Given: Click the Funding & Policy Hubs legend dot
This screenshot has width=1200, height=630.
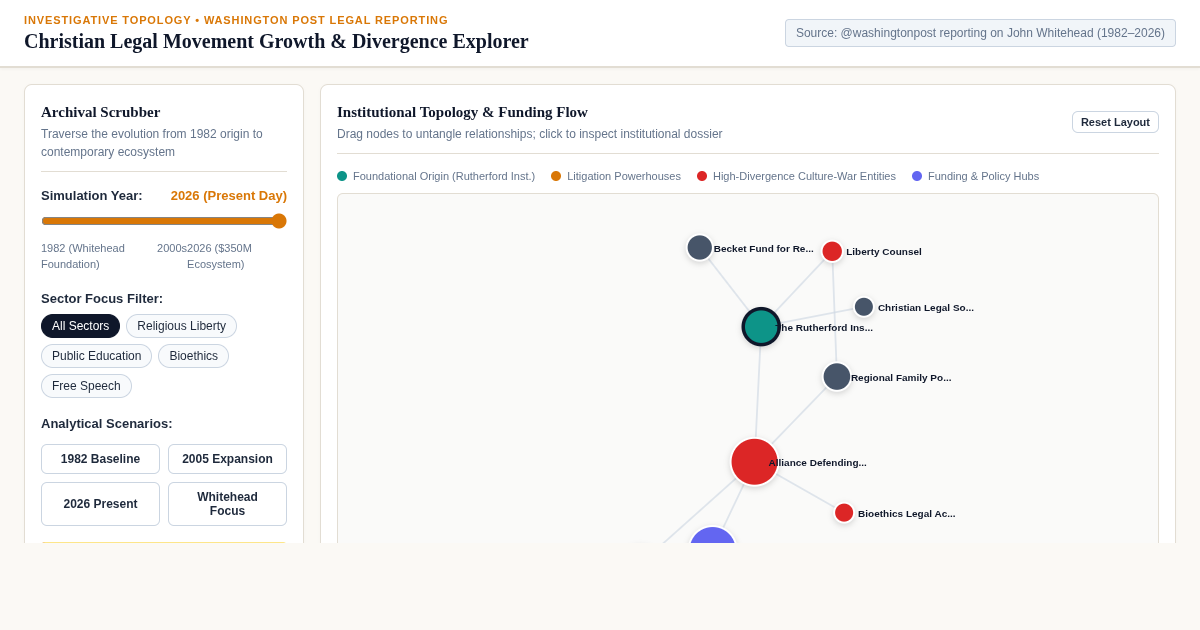Looking at the screenshot, I should point(917,176).
